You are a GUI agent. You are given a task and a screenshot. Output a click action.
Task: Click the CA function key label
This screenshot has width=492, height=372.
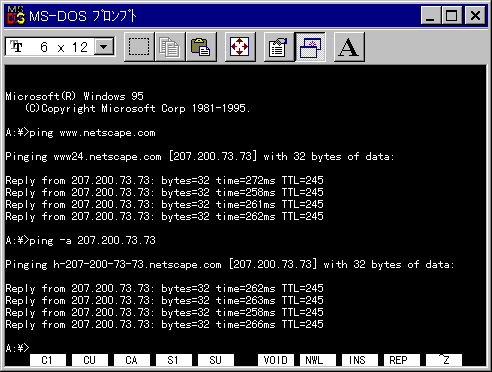tap(131, 360)
